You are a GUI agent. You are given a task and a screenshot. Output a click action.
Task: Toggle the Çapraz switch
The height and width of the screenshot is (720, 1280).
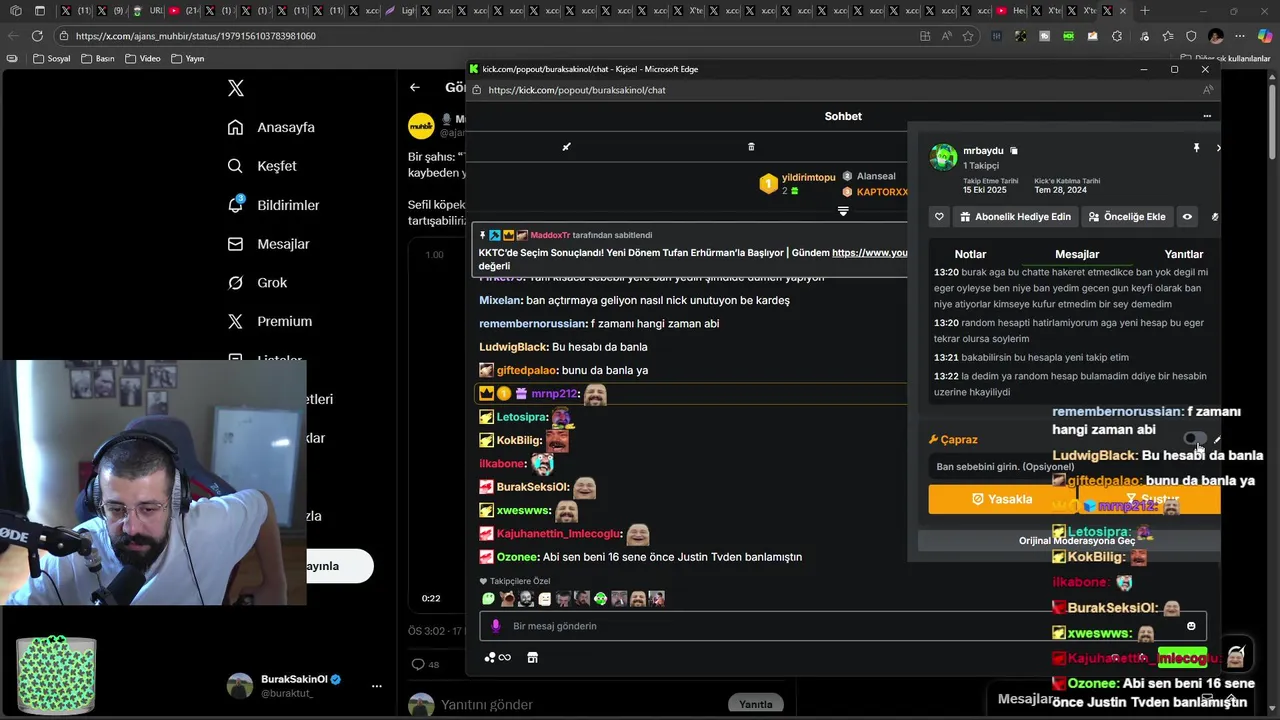tap(1194, 439)
